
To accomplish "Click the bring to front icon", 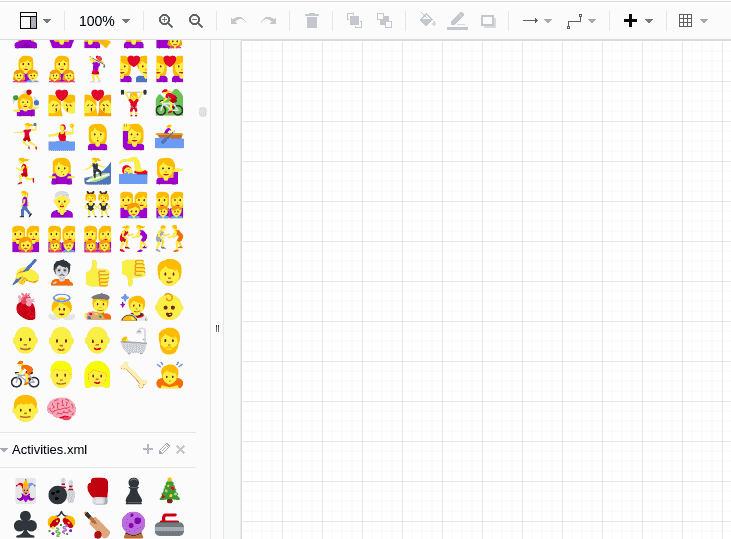I will (x=354, y=21).
